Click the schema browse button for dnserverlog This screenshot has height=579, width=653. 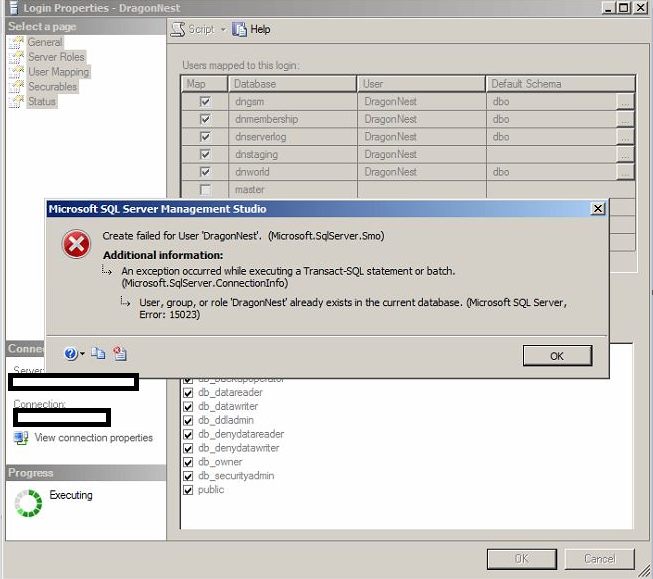pos(625,137)
